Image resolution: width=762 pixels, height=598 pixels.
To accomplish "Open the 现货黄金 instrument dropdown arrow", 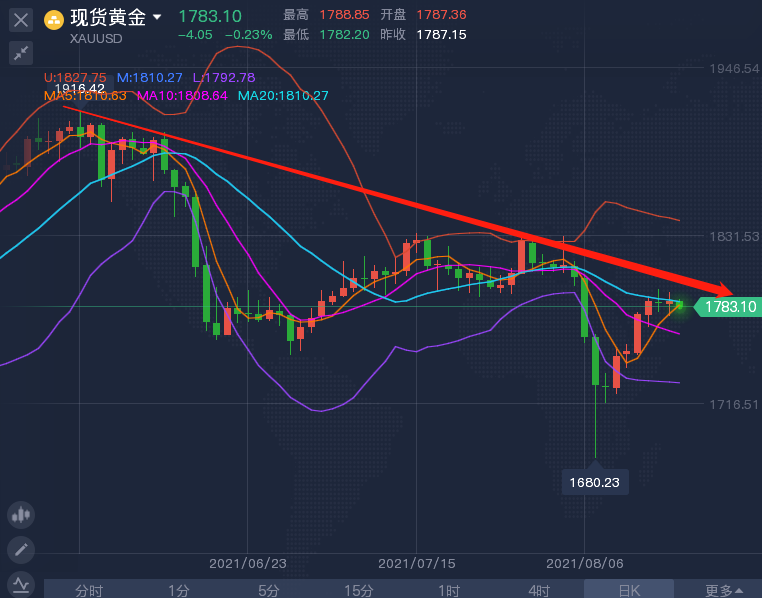I will tap(157, 17).
